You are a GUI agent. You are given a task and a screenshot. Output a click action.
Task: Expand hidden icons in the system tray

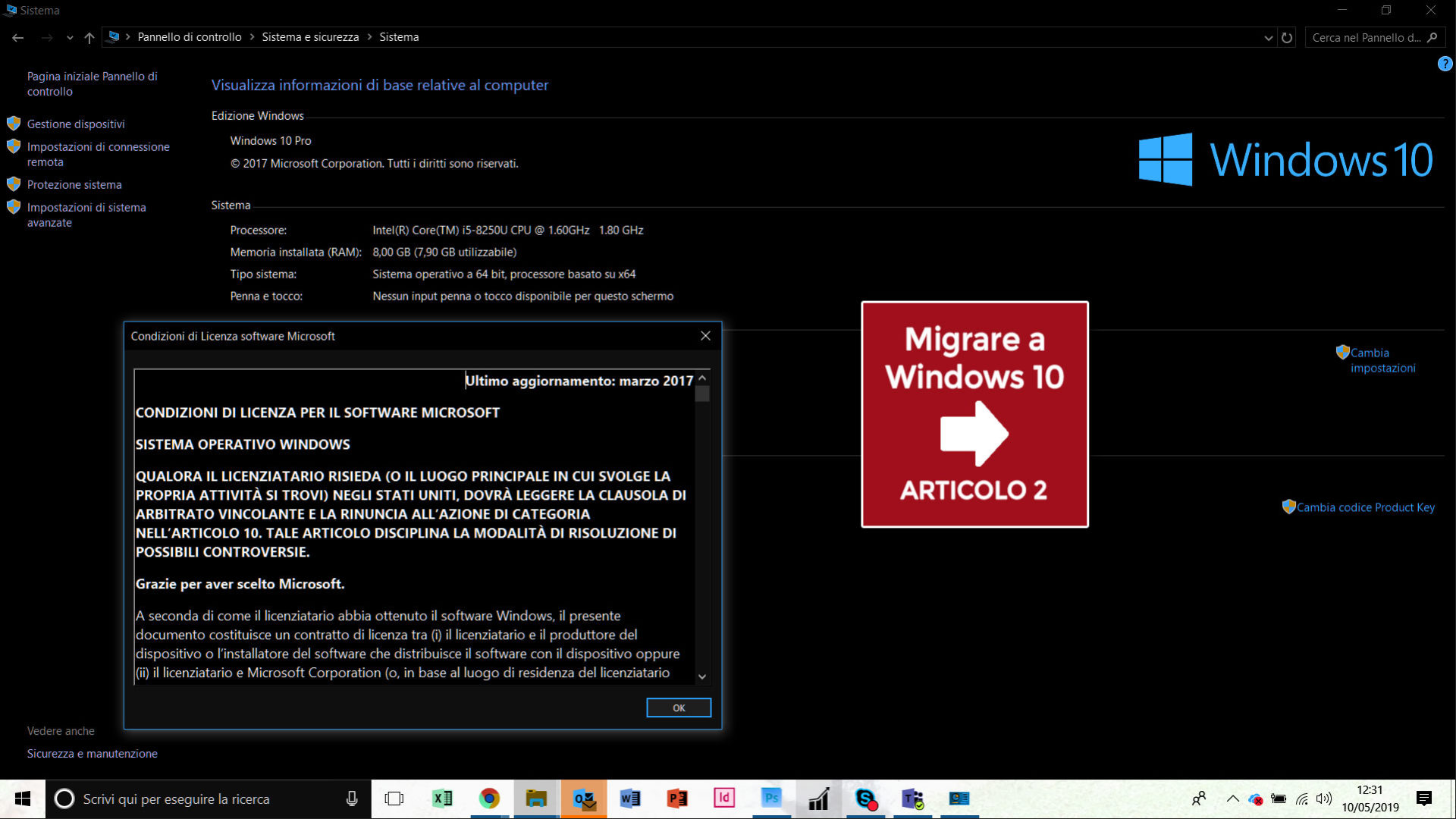(1233, 799)
